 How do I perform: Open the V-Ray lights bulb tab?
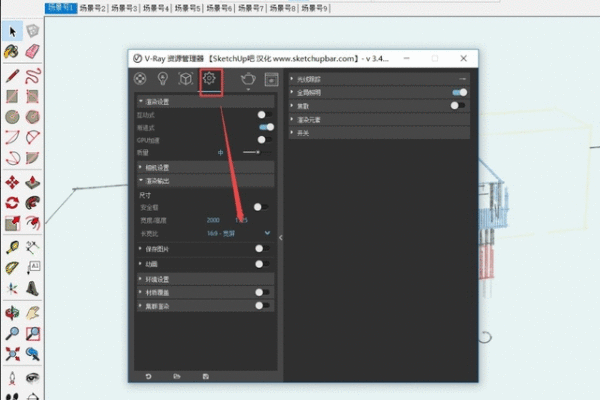[x=163, y=79]
